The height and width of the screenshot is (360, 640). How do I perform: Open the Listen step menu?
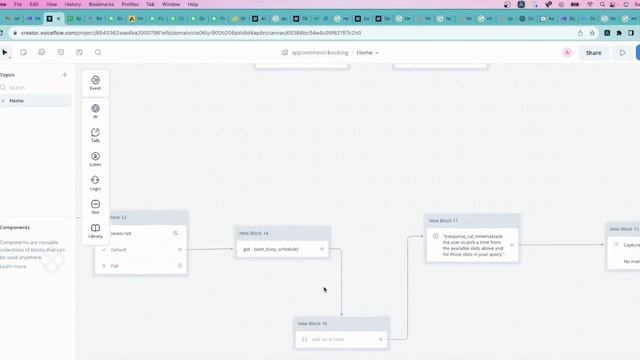click(x=95, y=159)
